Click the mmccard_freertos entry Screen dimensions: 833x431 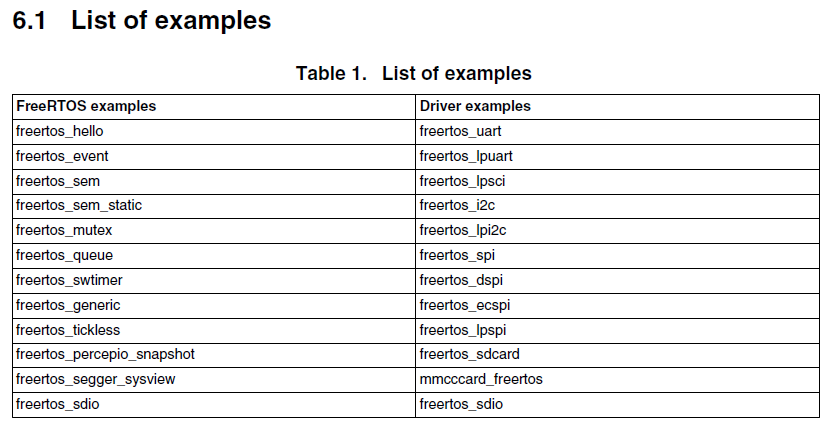tap(481, 379)
